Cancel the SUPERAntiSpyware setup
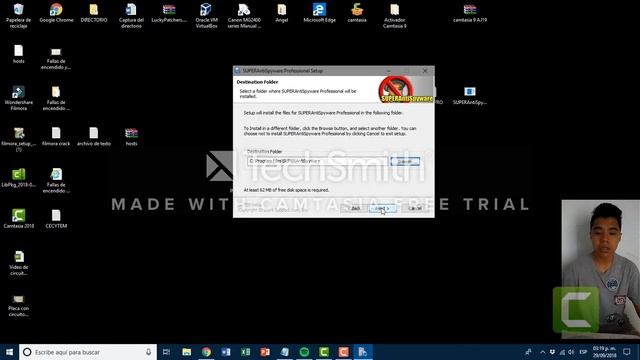 [x=415, y=208]
